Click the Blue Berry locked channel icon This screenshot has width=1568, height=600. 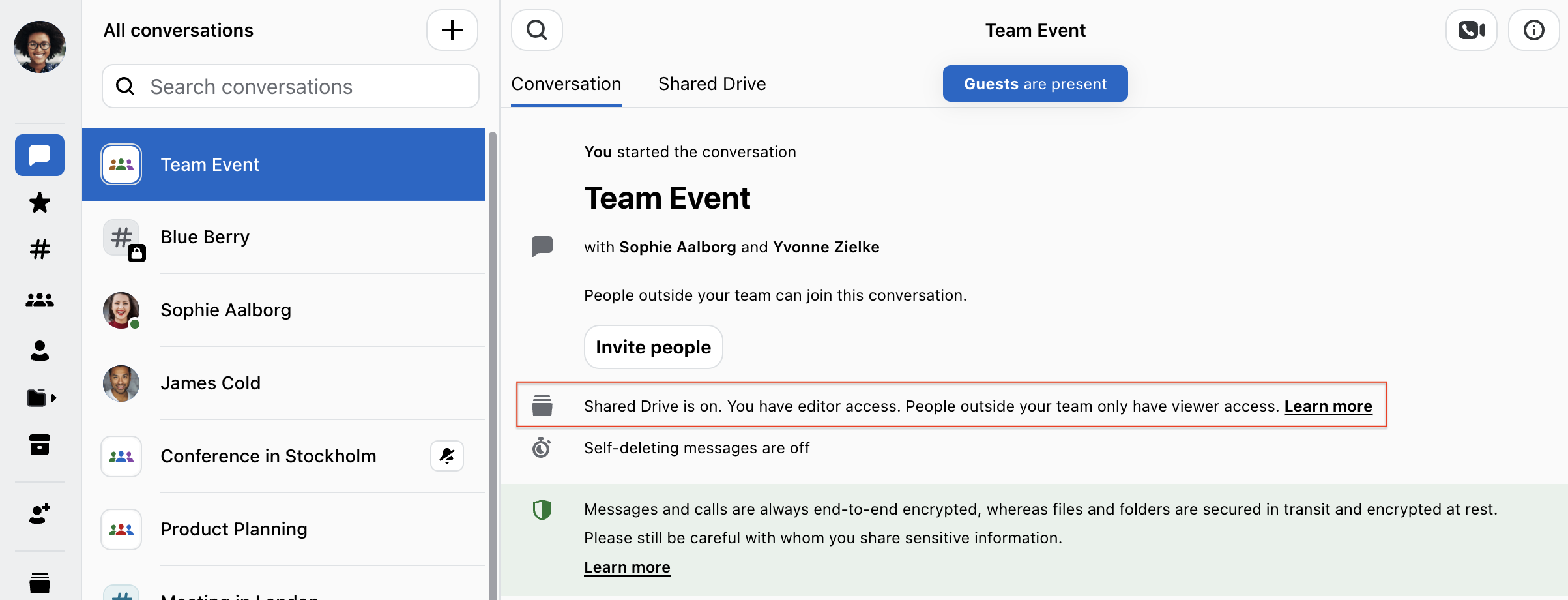point(124,240)
